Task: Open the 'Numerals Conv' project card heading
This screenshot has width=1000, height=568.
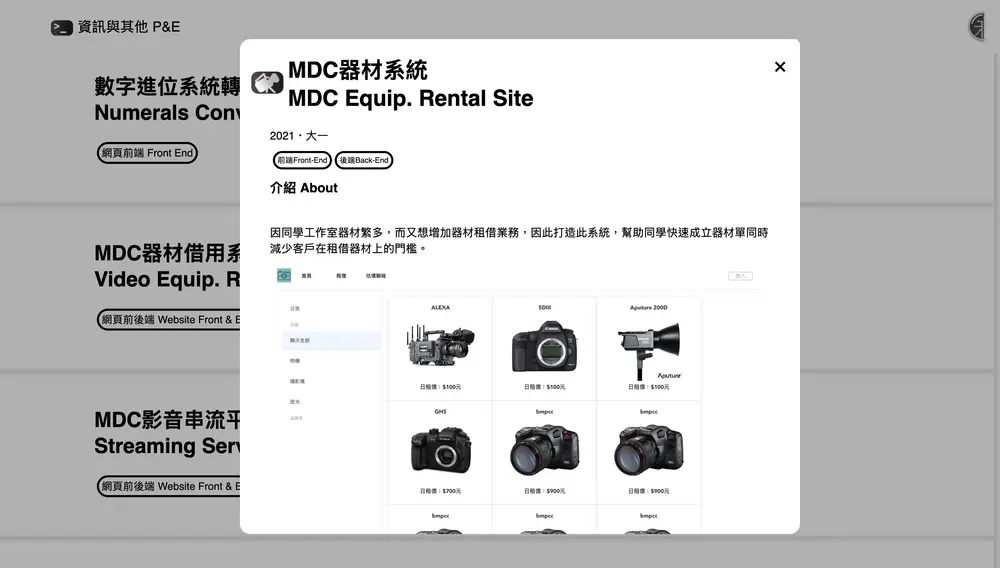Action: point(167,113)
